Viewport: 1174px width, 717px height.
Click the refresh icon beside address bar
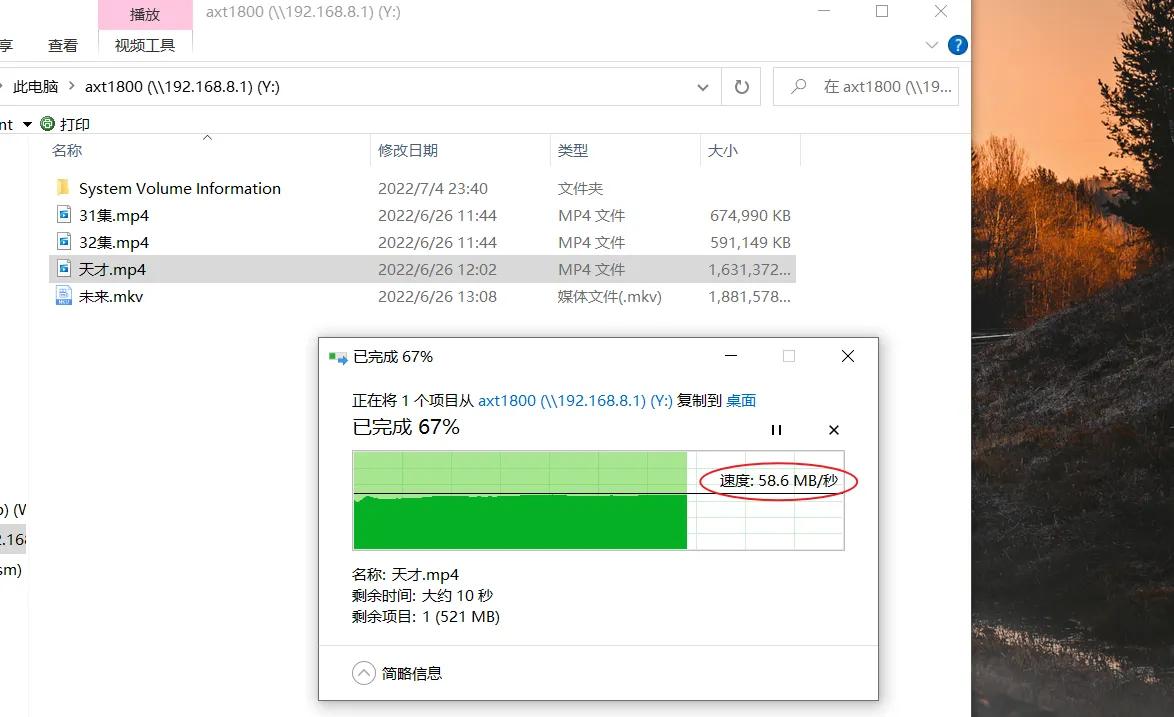tap(740, 86)
